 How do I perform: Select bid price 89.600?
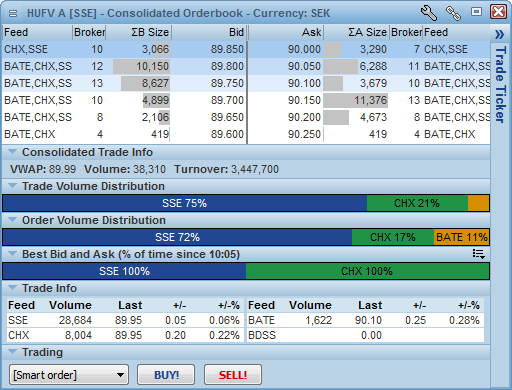tap(227, 134)
